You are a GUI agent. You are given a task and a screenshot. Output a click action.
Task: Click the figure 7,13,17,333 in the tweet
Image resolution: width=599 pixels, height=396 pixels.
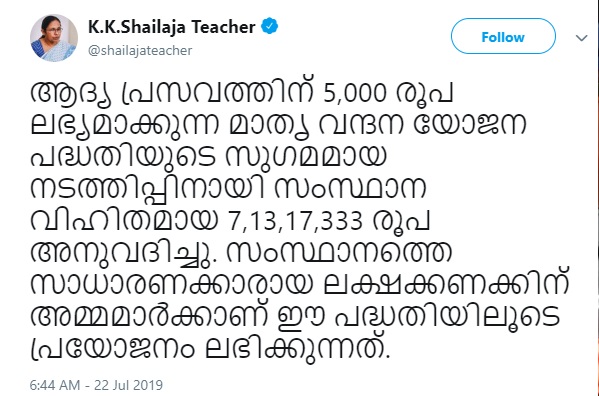click(295, 221)
